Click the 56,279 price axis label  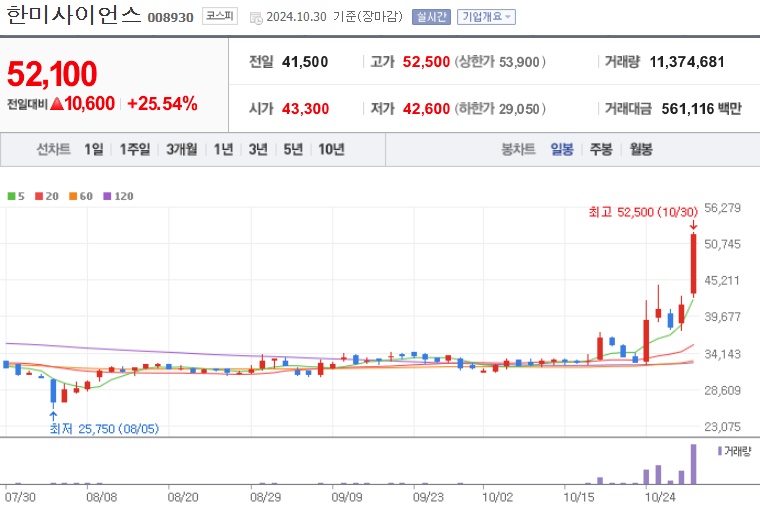click(x=722, y=208)
